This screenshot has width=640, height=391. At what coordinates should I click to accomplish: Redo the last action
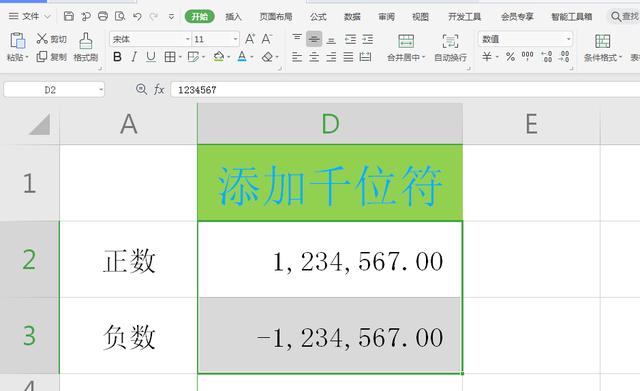pyautogui.click(x=153, y=16)
